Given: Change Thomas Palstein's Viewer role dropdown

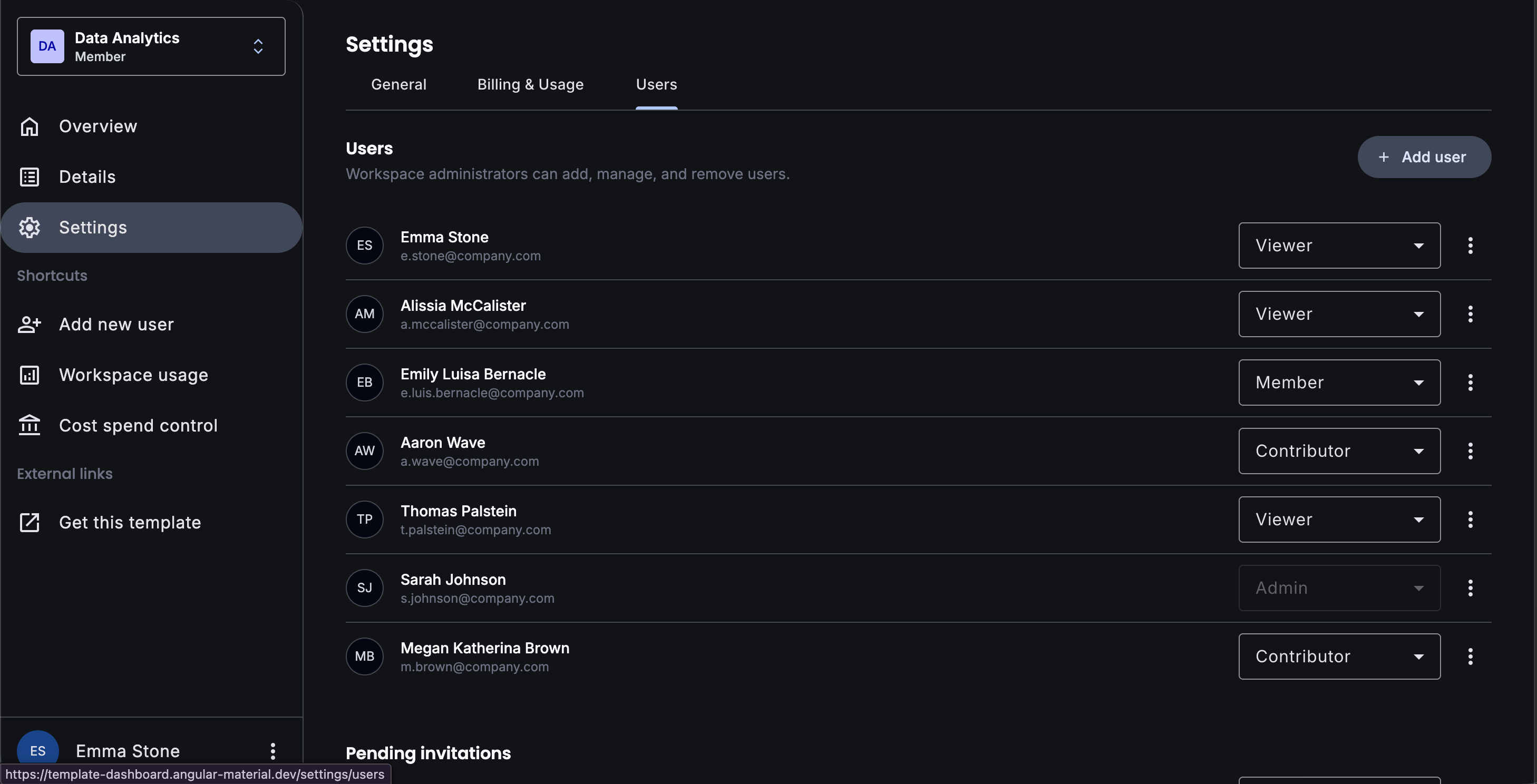Looking at the screenshot, I should [x=1339, y=520].
